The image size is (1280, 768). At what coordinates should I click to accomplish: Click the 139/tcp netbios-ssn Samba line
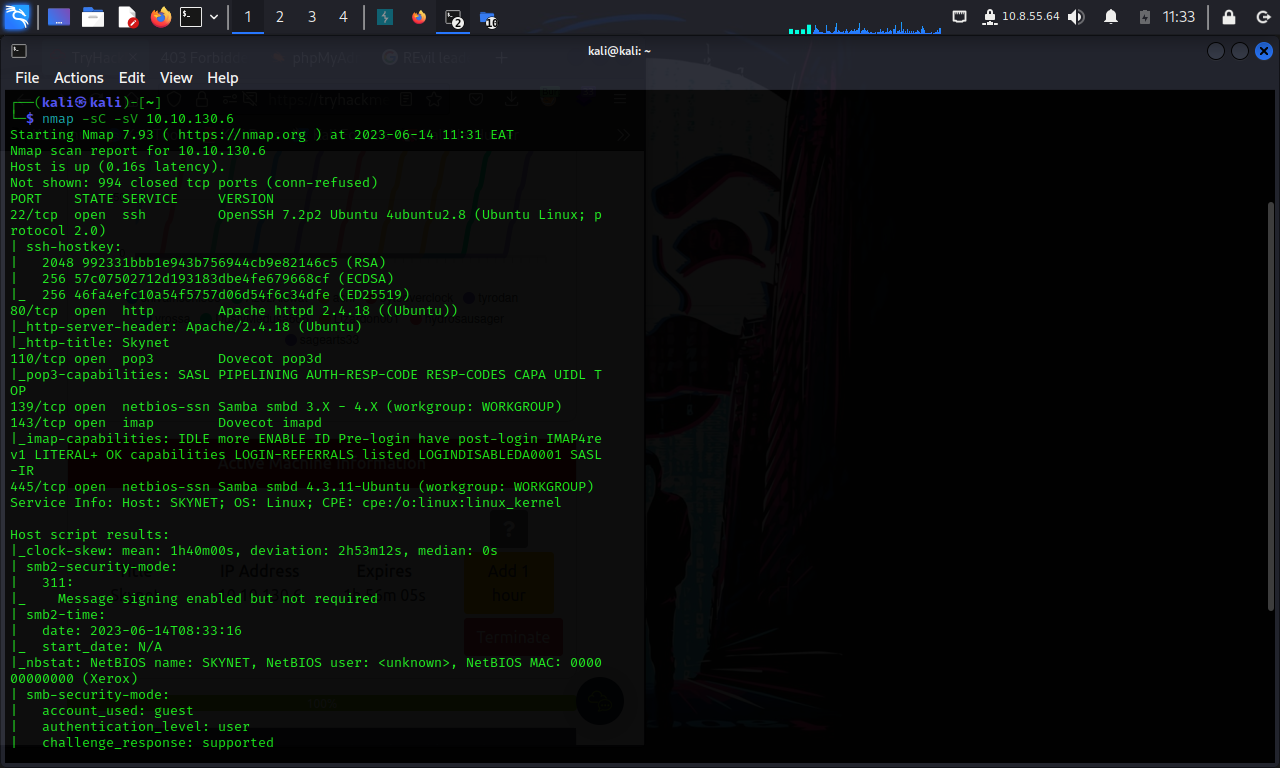[286, 407]
